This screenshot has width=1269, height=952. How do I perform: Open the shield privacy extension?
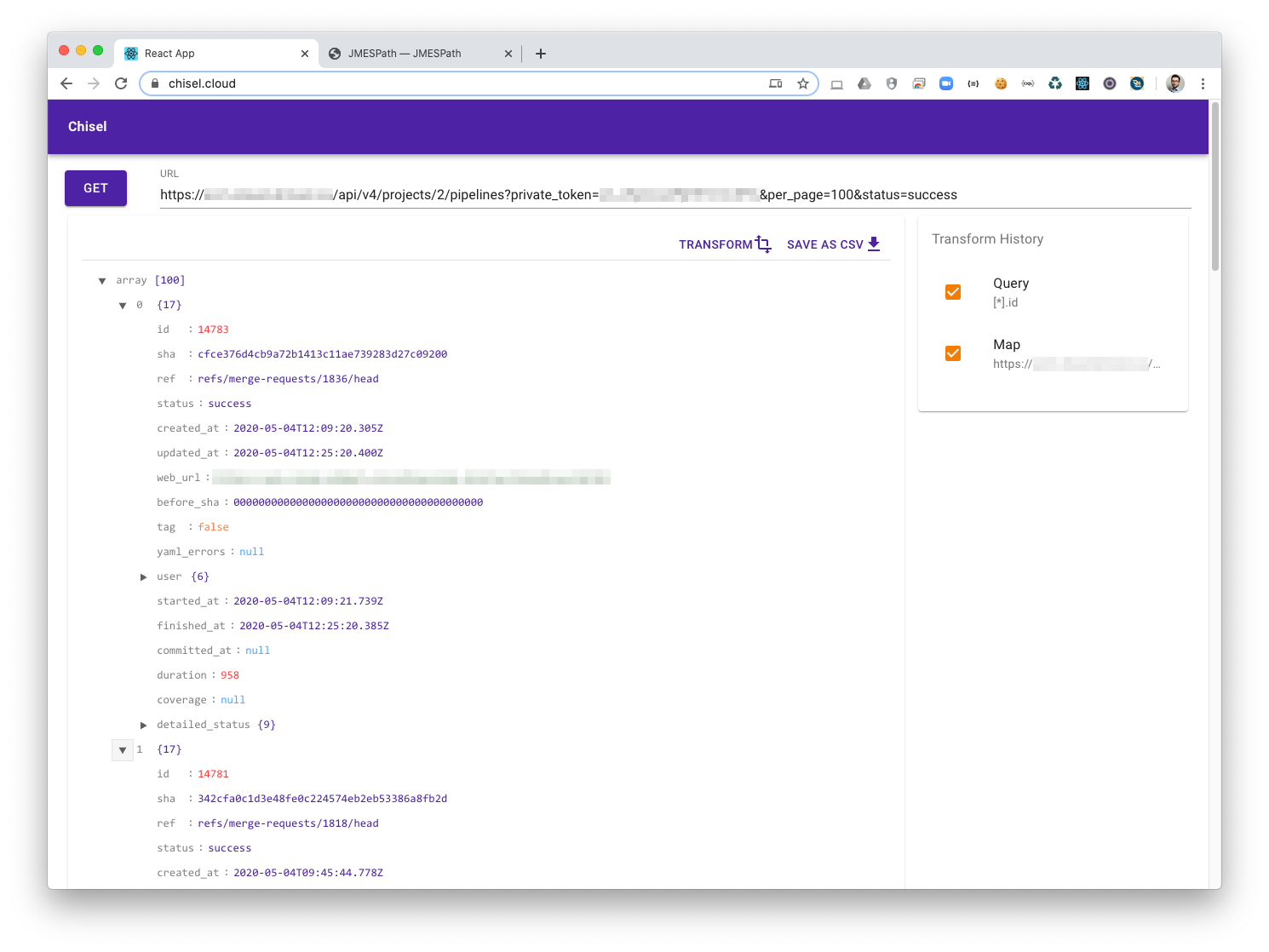(892, 83)
